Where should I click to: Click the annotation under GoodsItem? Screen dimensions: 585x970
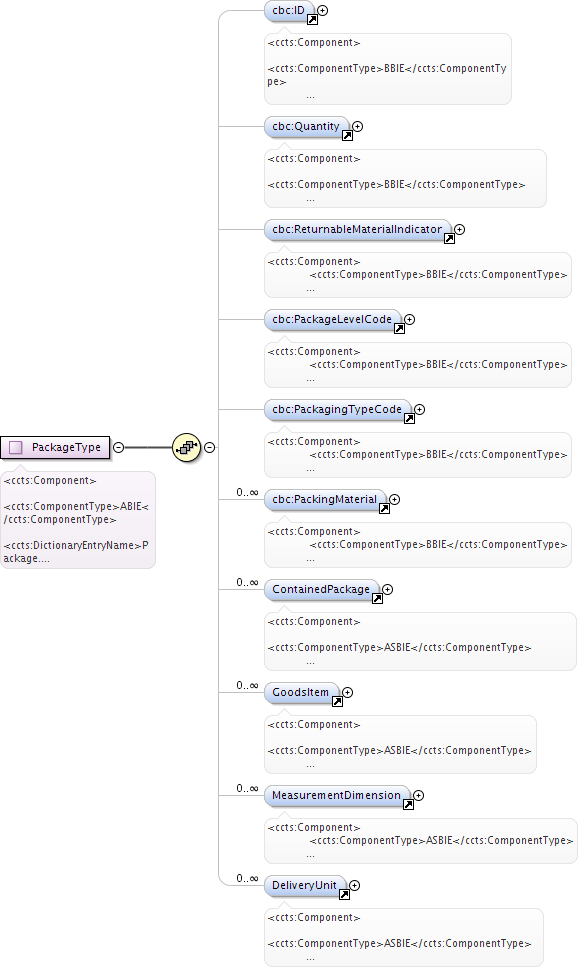[x=400, y=744]
